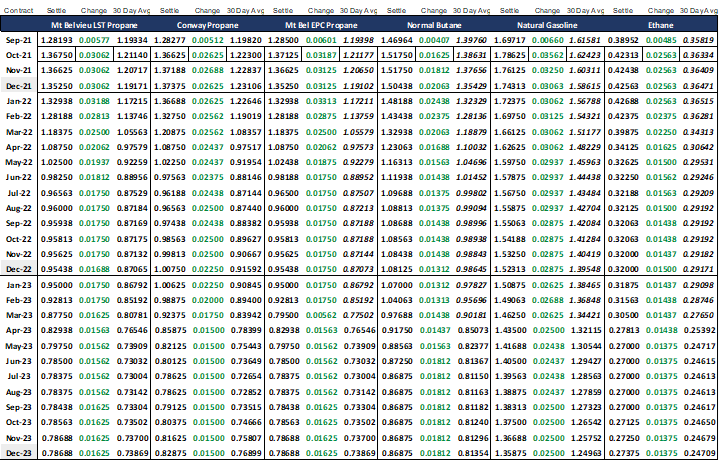719x461 pixels.
Task: Click the Natural Gasoline 30 day average 1.24963
Action: coord(585,453)
